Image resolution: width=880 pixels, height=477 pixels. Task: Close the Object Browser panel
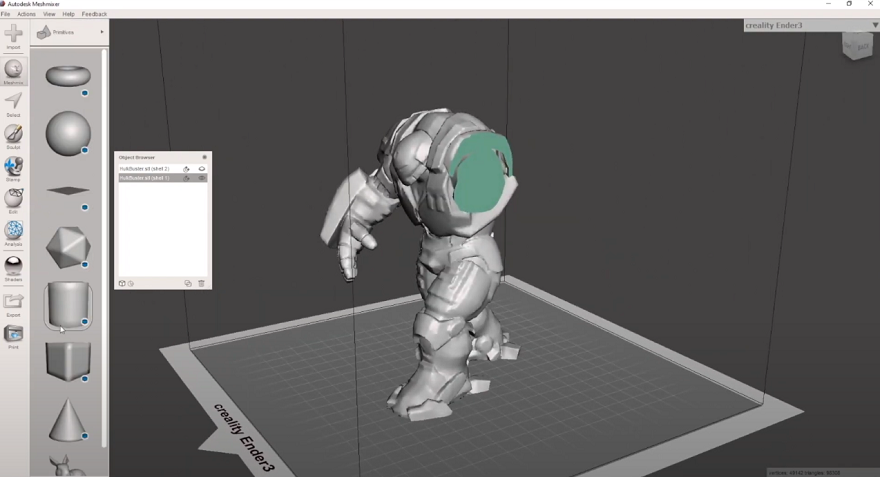pos(204,157)
